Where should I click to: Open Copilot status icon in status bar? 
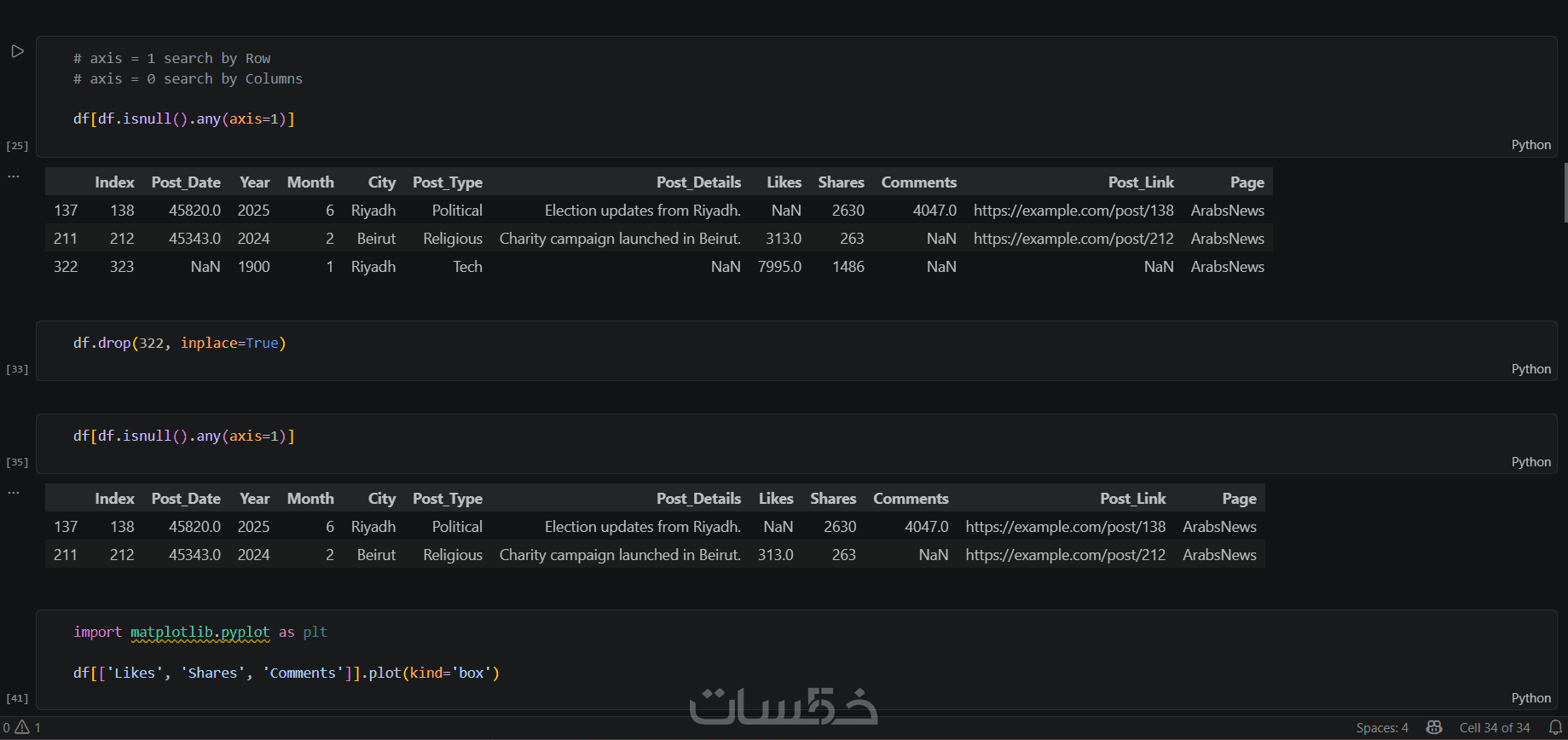click(x=1434, y=727)
